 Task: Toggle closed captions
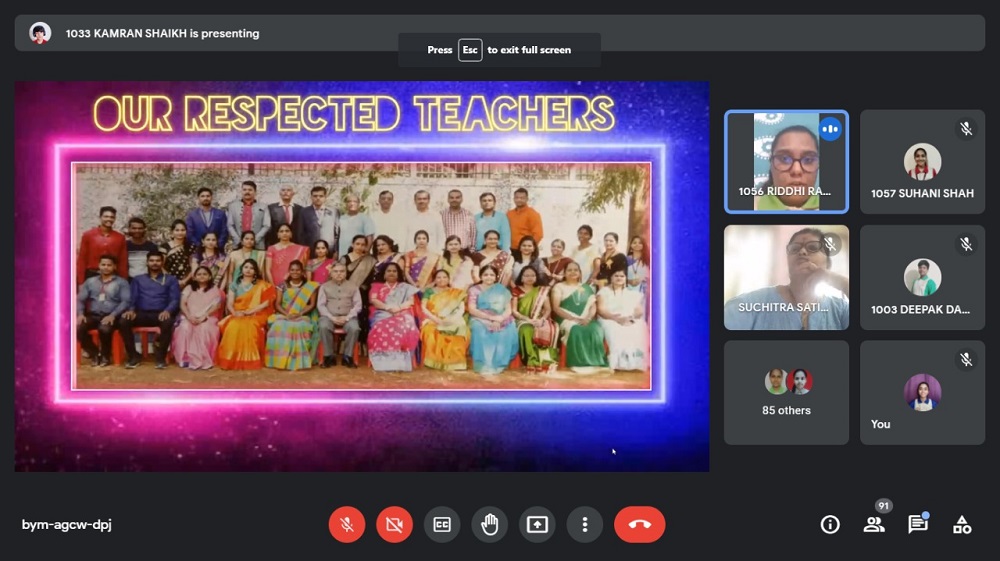pos(442,524)
